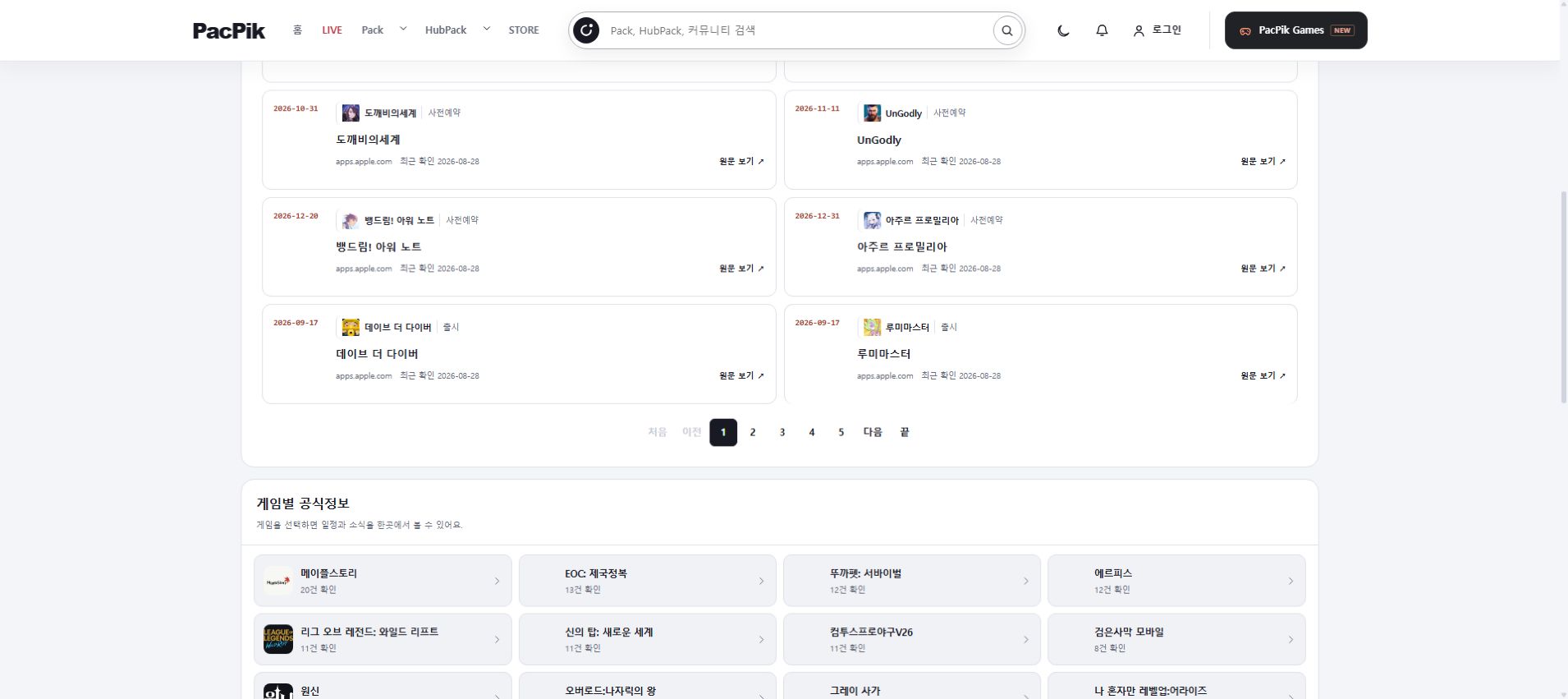The width and height of the screenshot is (1568, 699).
Task: Open 원문 보기 for 아주르 프로밀리아
Action: (x=1263, y=269)
